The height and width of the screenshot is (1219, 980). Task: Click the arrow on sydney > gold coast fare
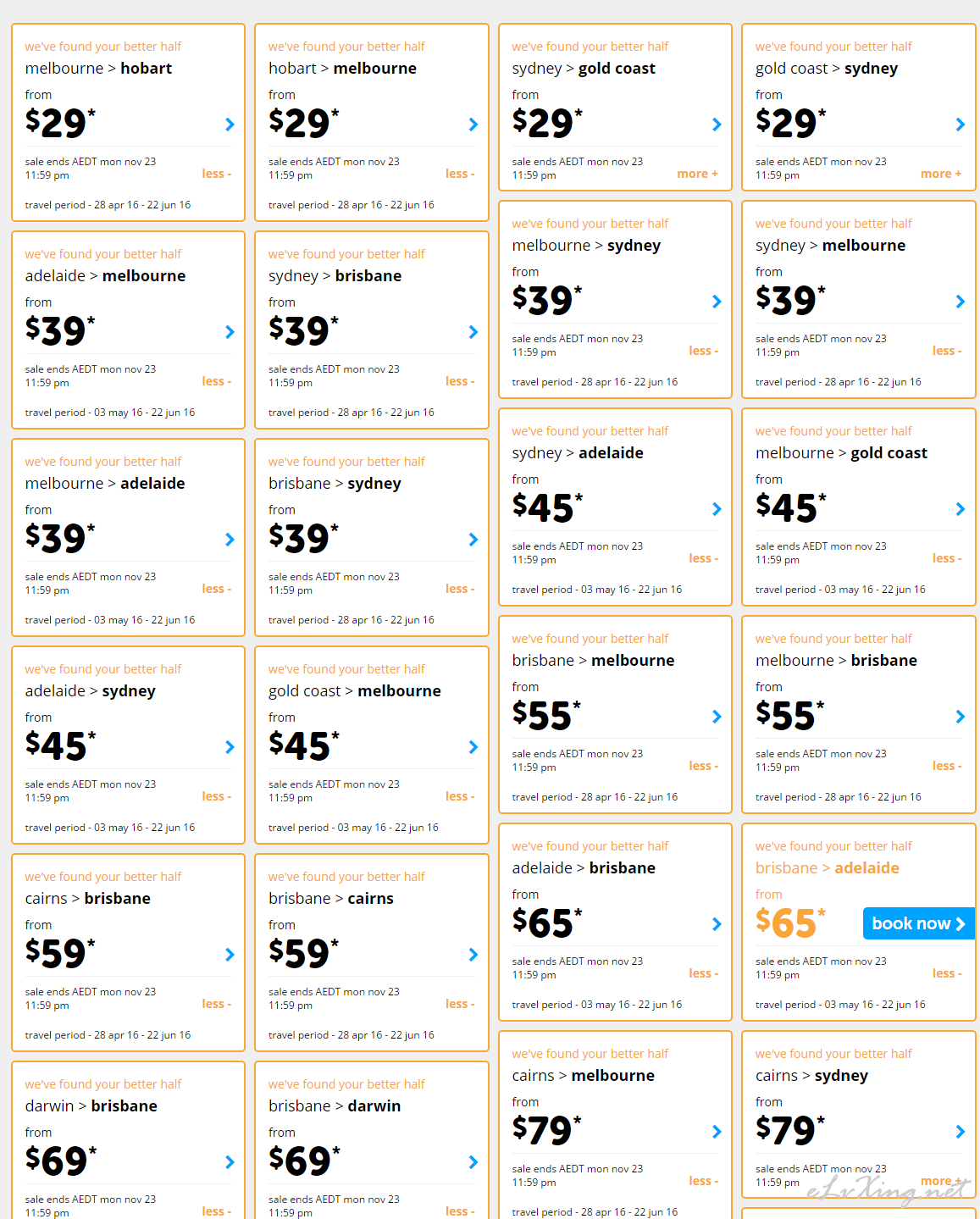tap(717, 125)
